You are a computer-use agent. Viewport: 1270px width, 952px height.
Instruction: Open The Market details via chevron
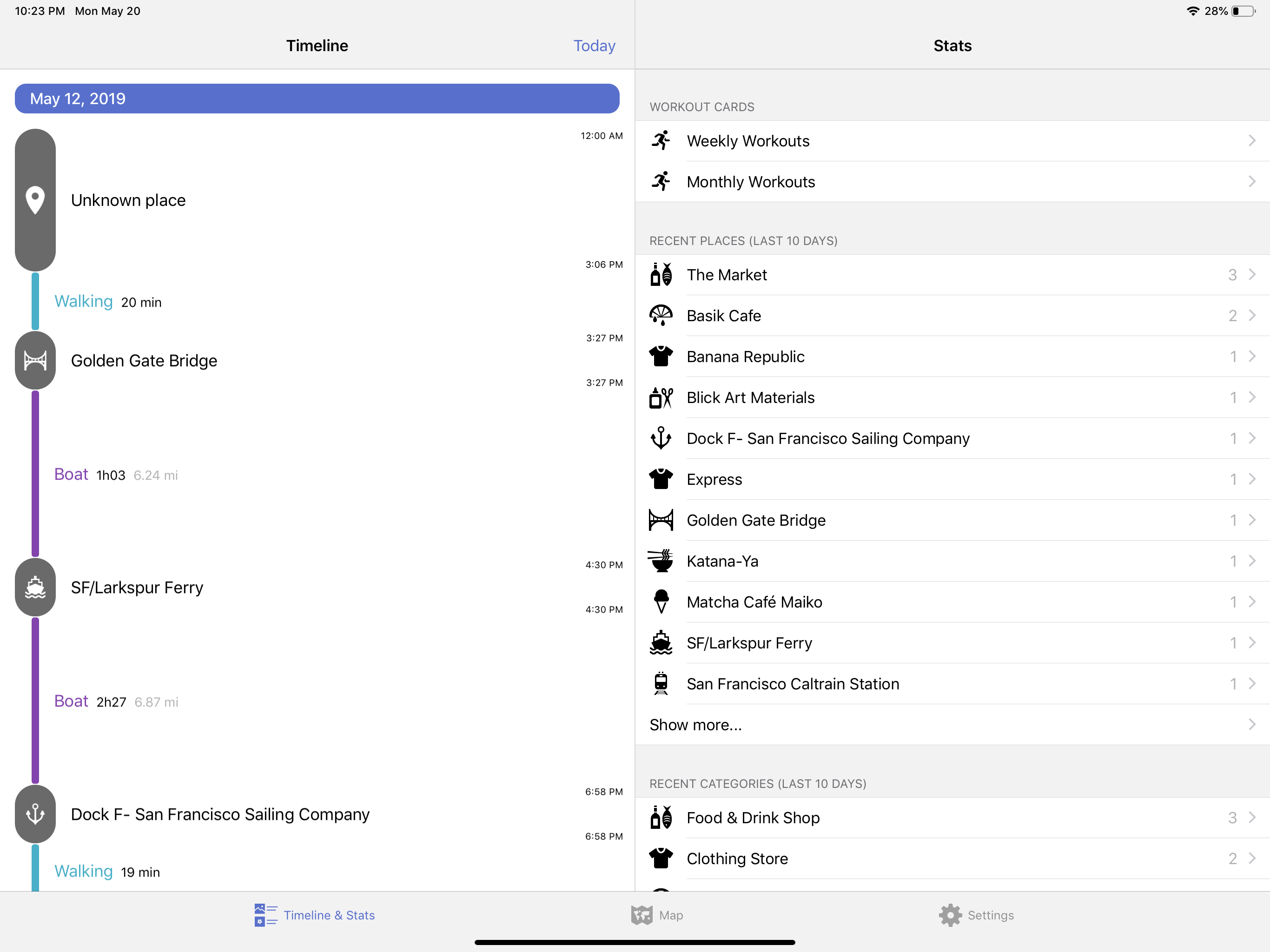[x=1252, y=274]
